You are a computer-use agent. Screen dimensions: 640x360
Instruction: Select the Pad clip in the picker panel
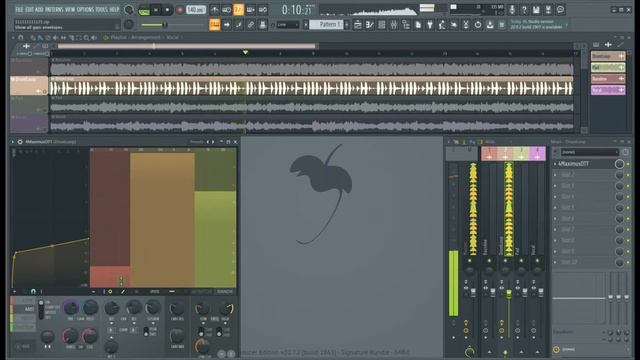[608, 67]
